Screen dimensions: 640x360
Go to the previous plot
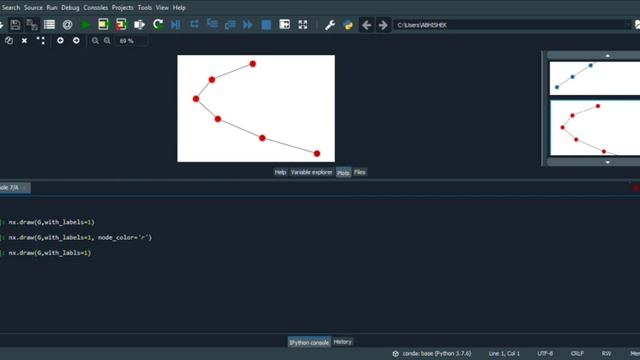pos(60,40)
